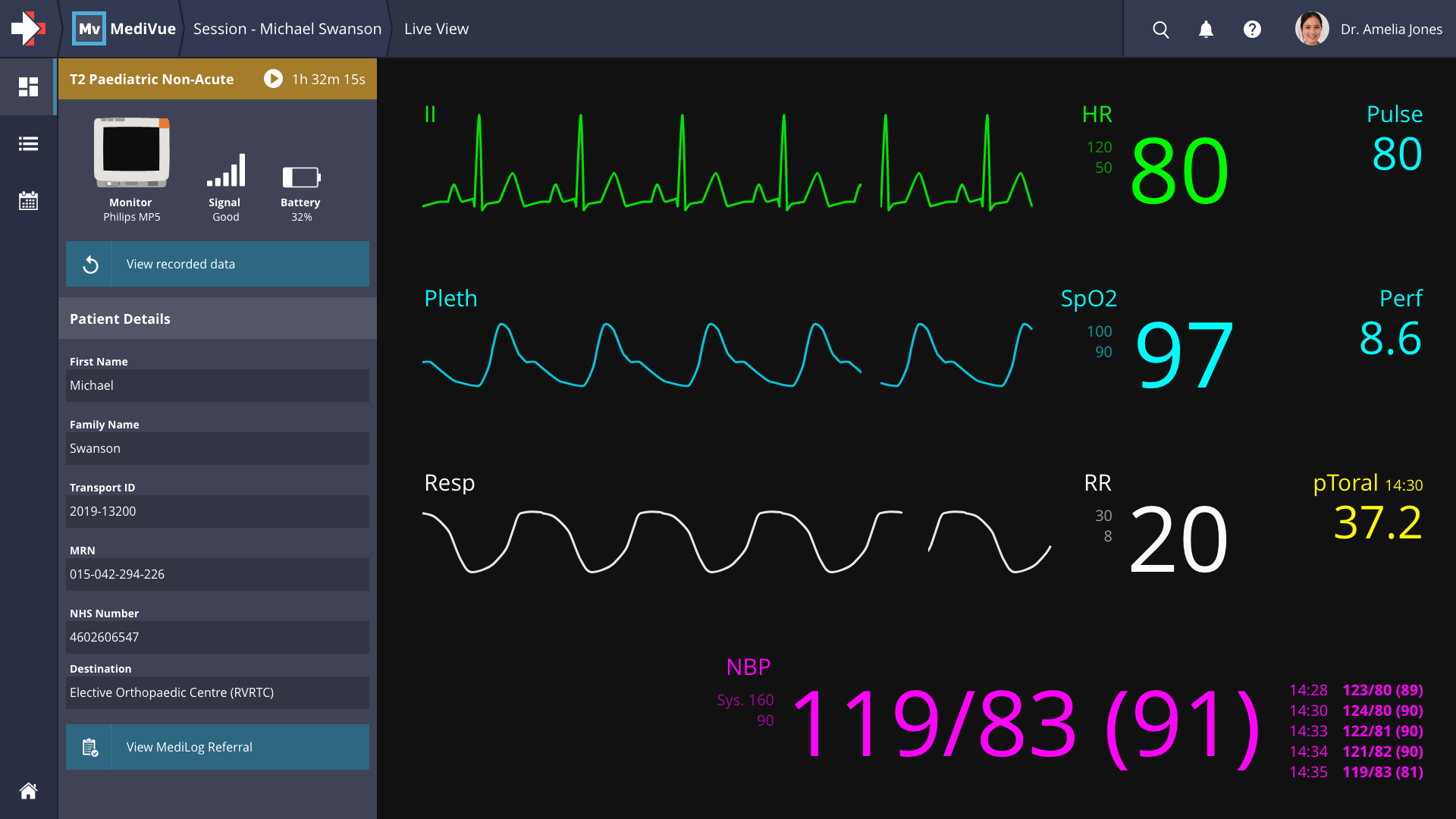Click View recorded data button
Image resolution: width=1456 pixels, height=819 pixels.
[218, 264]
